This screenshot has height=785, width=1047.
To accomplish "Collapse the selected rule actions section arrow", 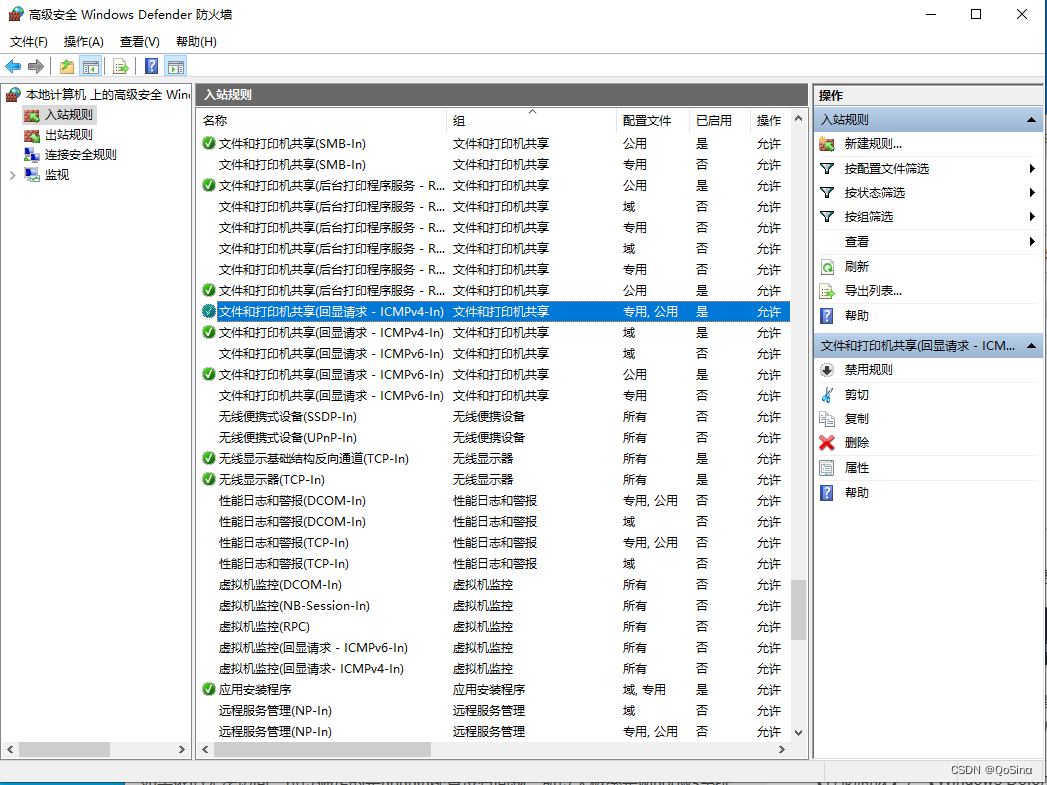I will pyautogui.click(x=1031, y=346).
